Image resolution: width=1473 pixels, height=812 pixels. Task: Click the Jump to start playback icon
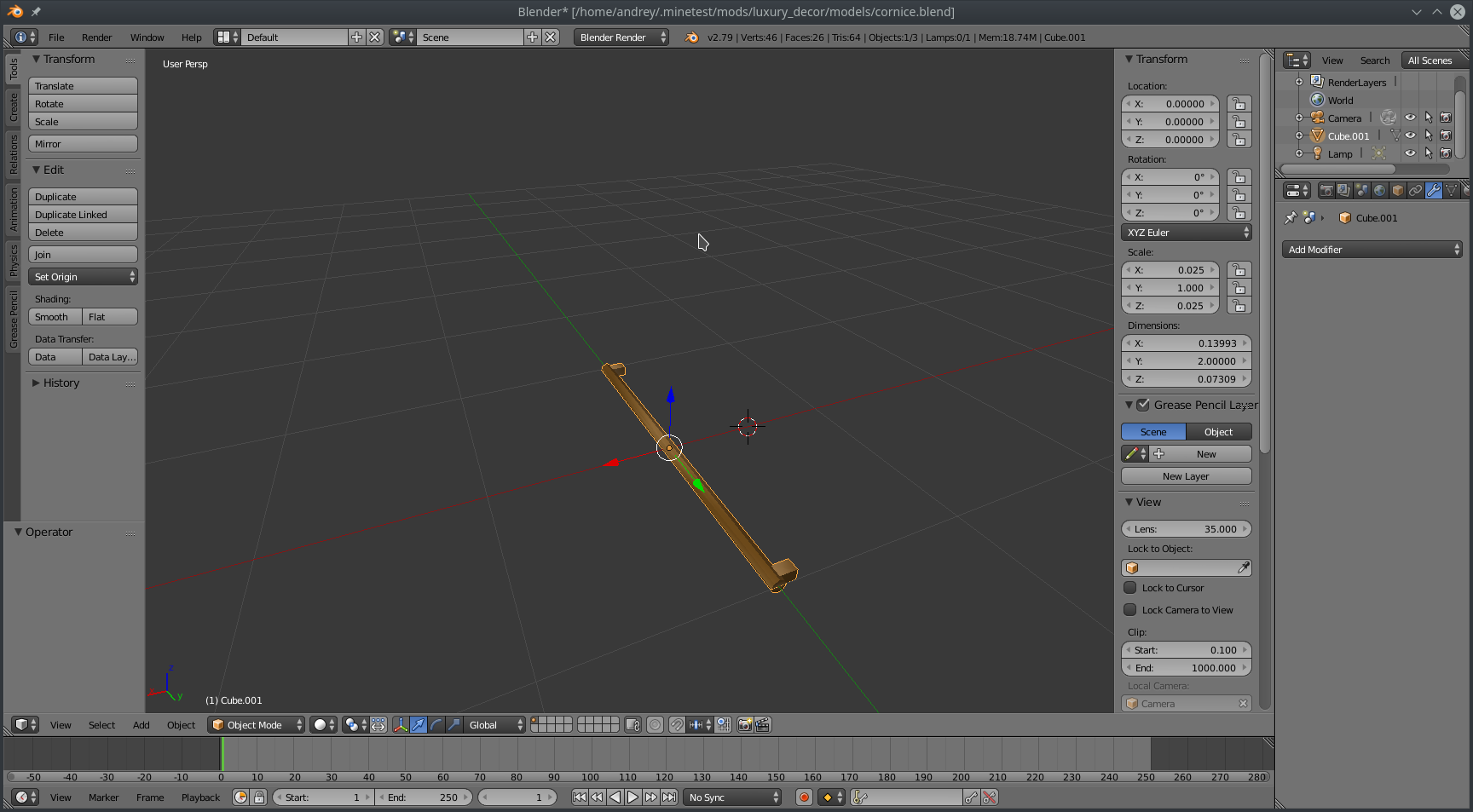click(x=580, y=798)
